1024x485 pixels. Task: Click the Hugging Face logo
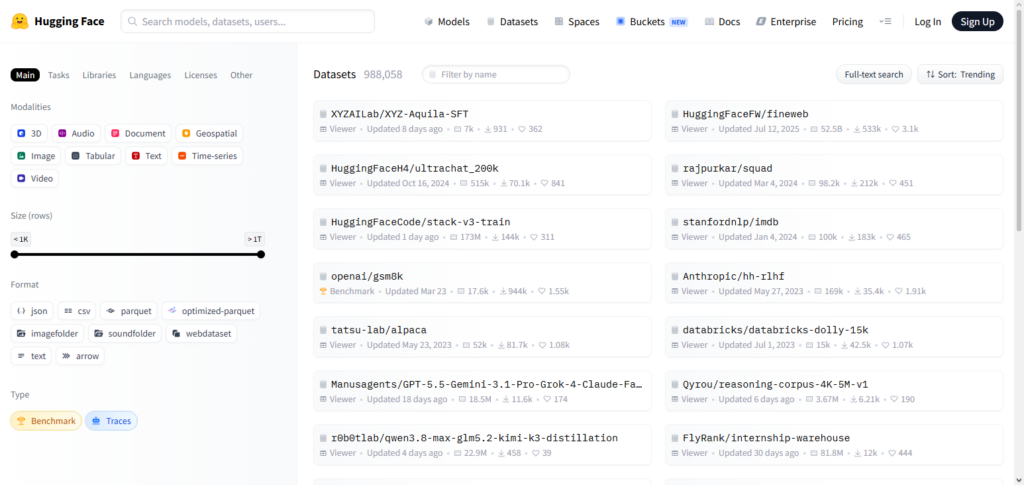pyautogui.click(x=57, y=22)
